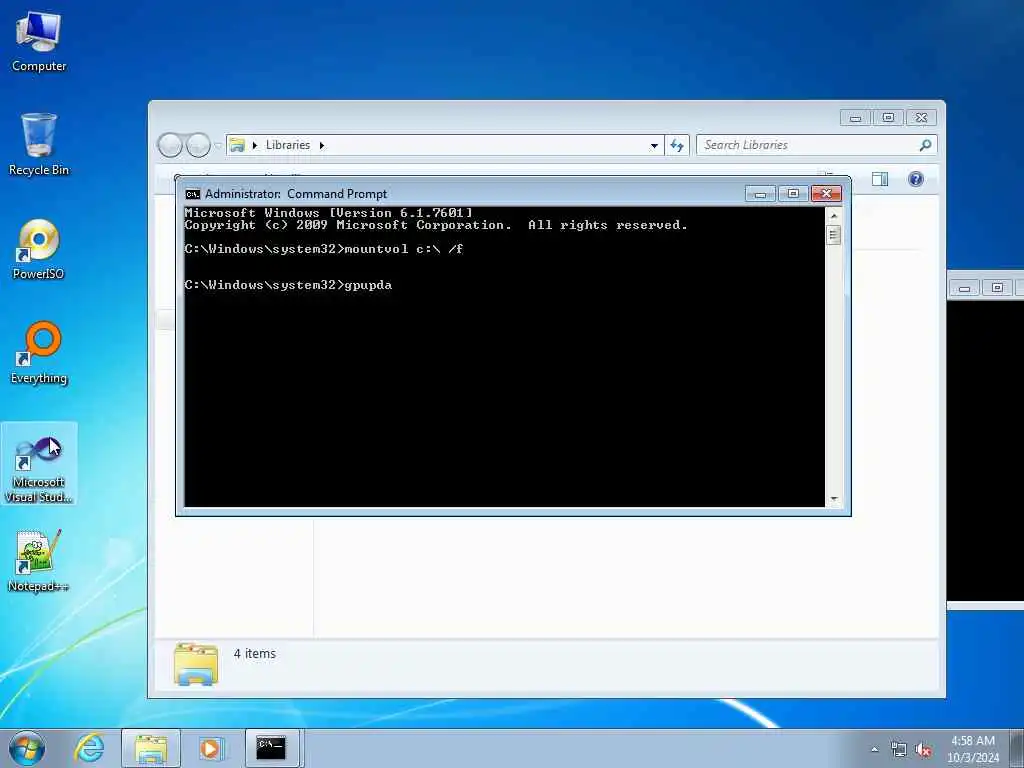The width and height of the screenshot is (1024, 768).
Task: Click the Command Prompt taskbar button
Action: (x=272, y=748)
